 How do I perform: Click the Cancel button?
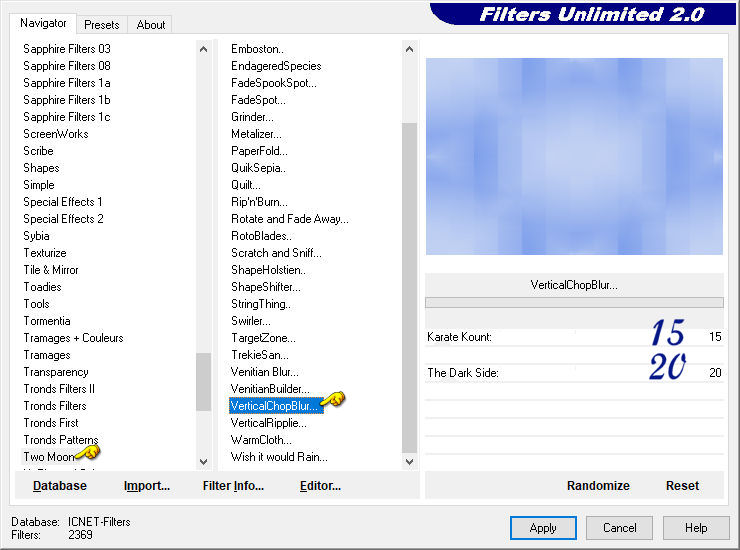[620, 528]
